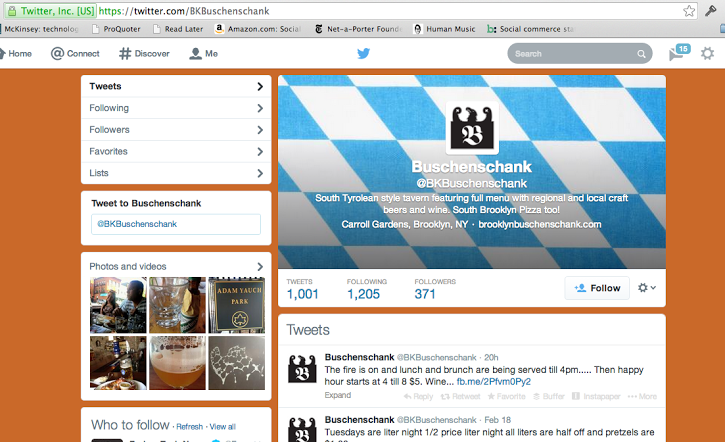Open Social commerce bookmark

click(530, 29)
